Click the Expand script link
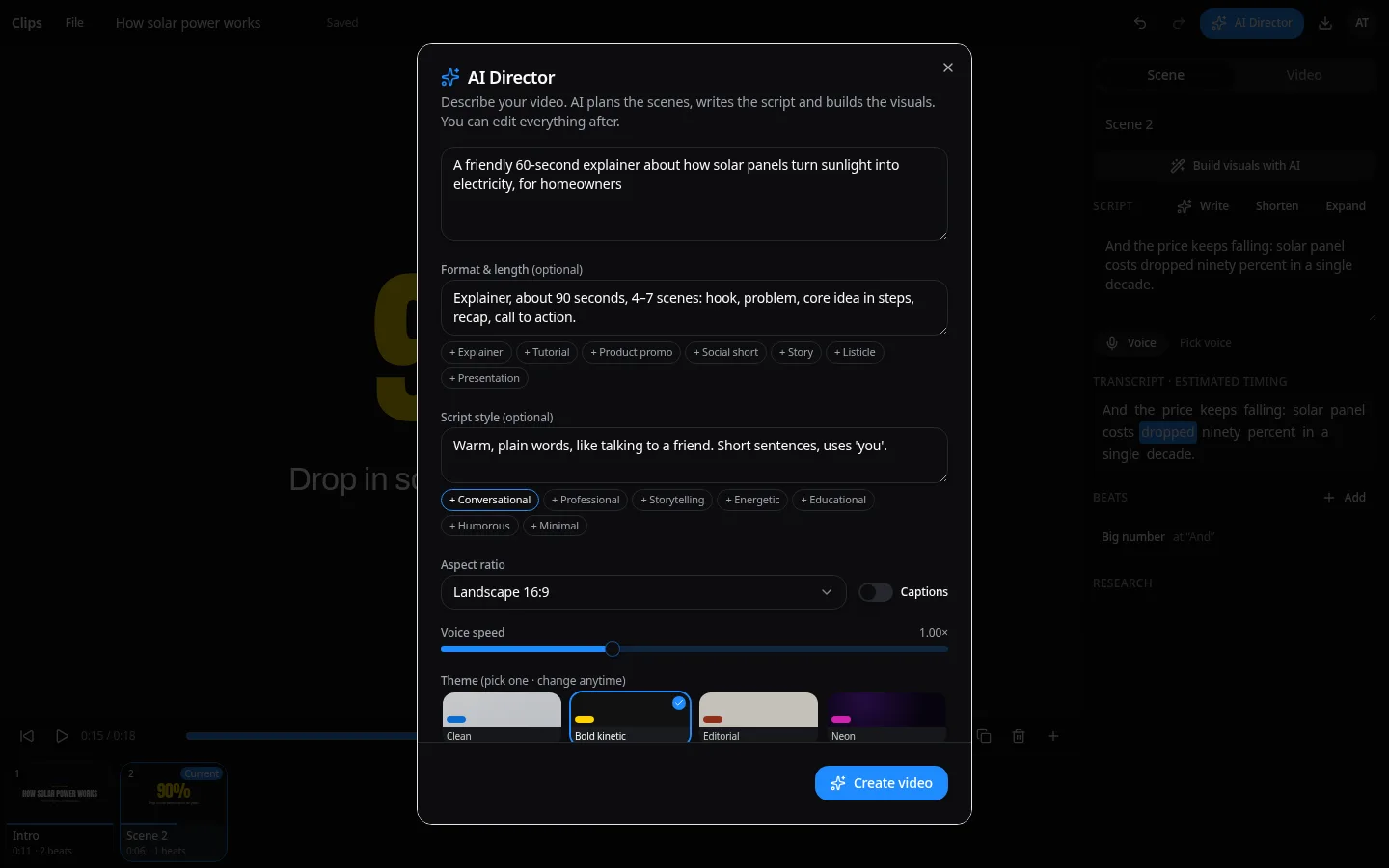 (x=1346, y=206)
